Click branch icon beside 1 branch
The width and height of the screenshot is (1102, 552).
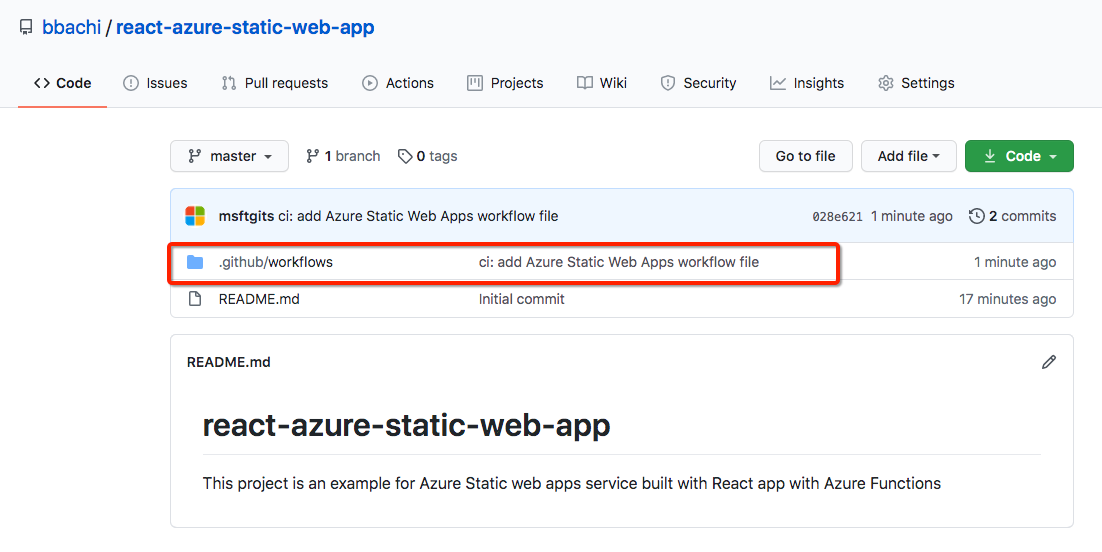[313, 156]
